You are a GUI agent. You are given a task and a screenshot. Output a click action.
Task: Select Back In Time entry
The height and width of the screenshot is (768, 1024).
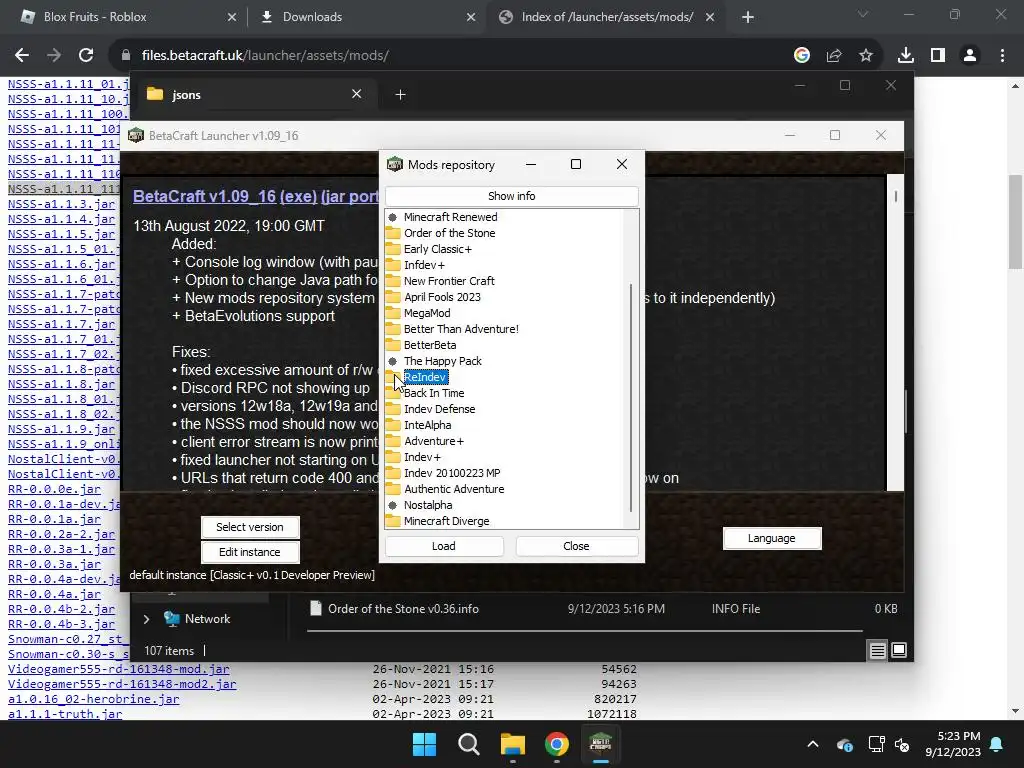click(x=434, y=393)
